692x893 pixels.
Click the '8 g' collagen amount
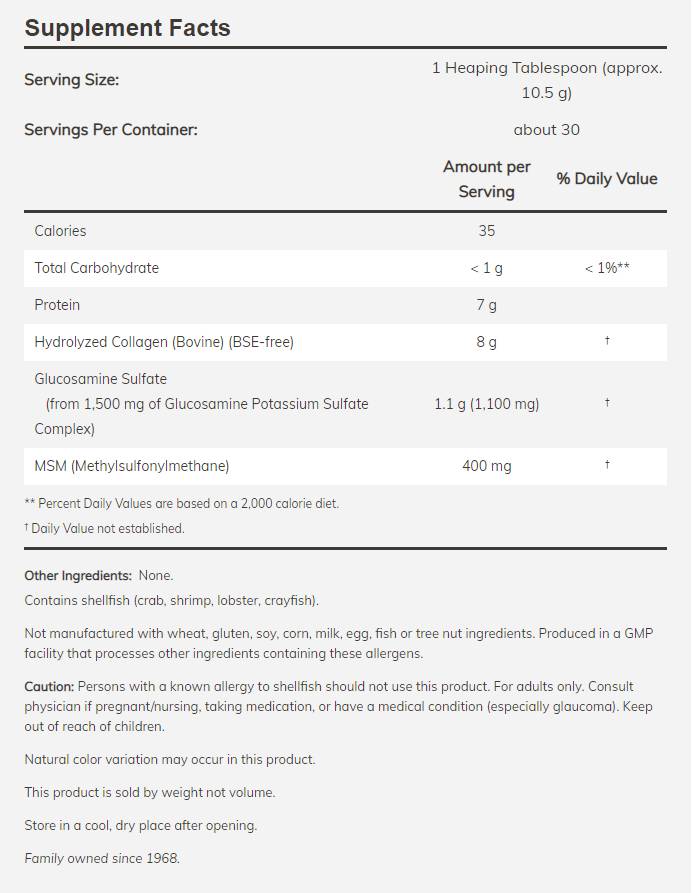(486, 342)
